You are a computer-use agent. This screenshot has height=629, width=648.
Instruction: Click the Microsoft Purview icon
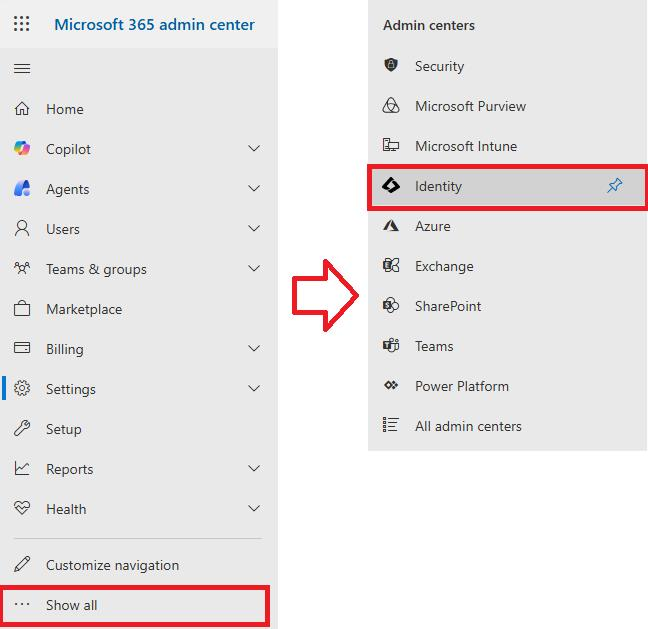click(x=391, y=105)
